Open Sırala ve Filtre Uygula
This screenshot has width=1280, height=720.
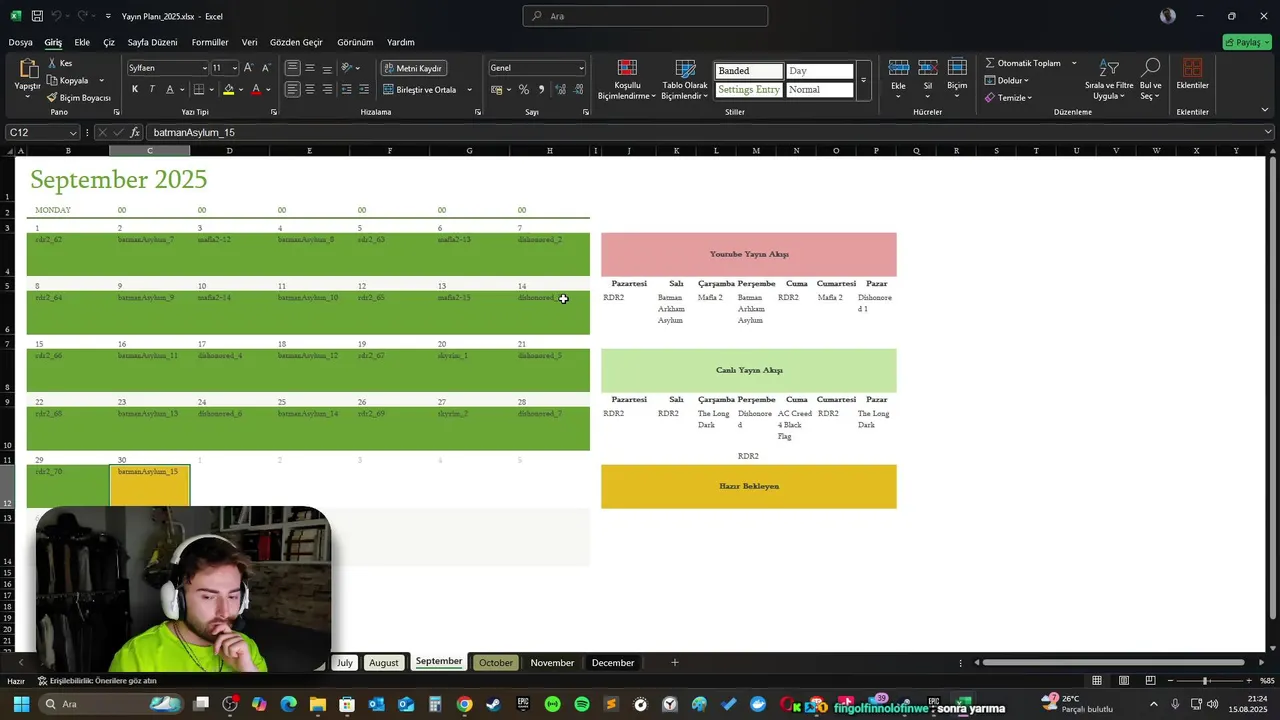tap(1109, 79)
